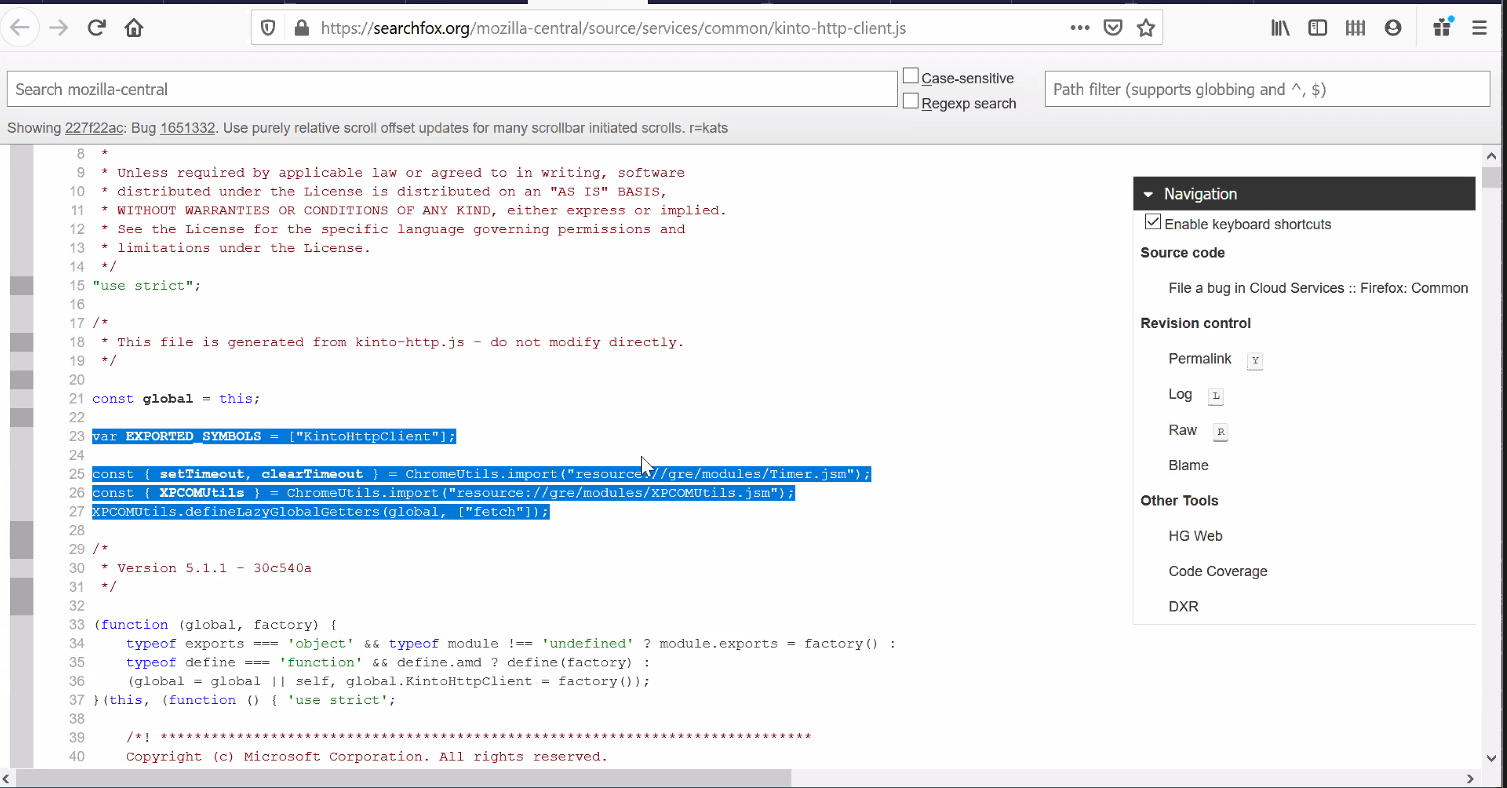Click the horizontal scrollbar thumb
The width and height of the screenshot is (1507, 788).
pyautogui.click(x=404, y=778)
